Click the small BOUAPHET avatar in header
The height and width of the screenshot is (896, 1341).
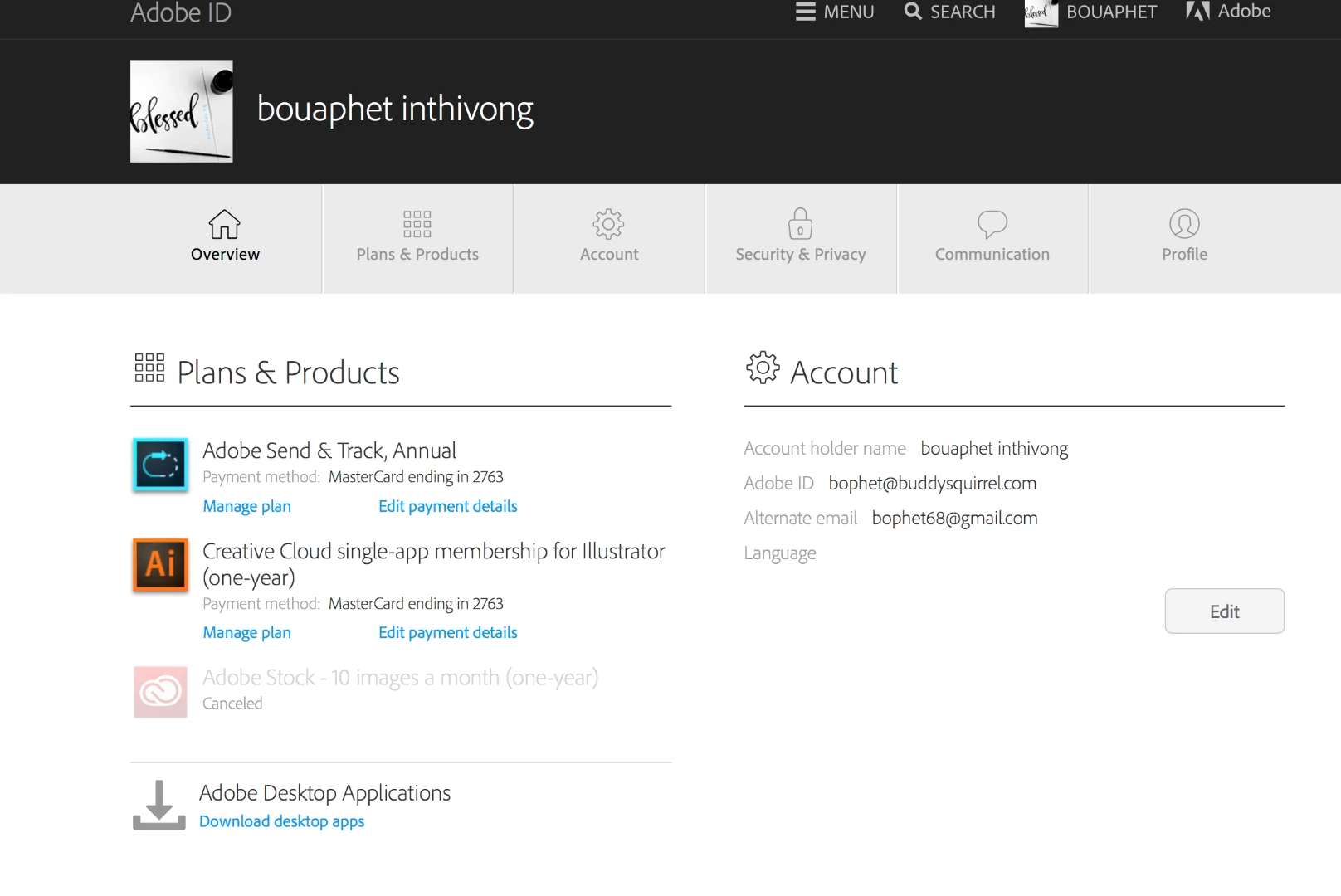1041,13
